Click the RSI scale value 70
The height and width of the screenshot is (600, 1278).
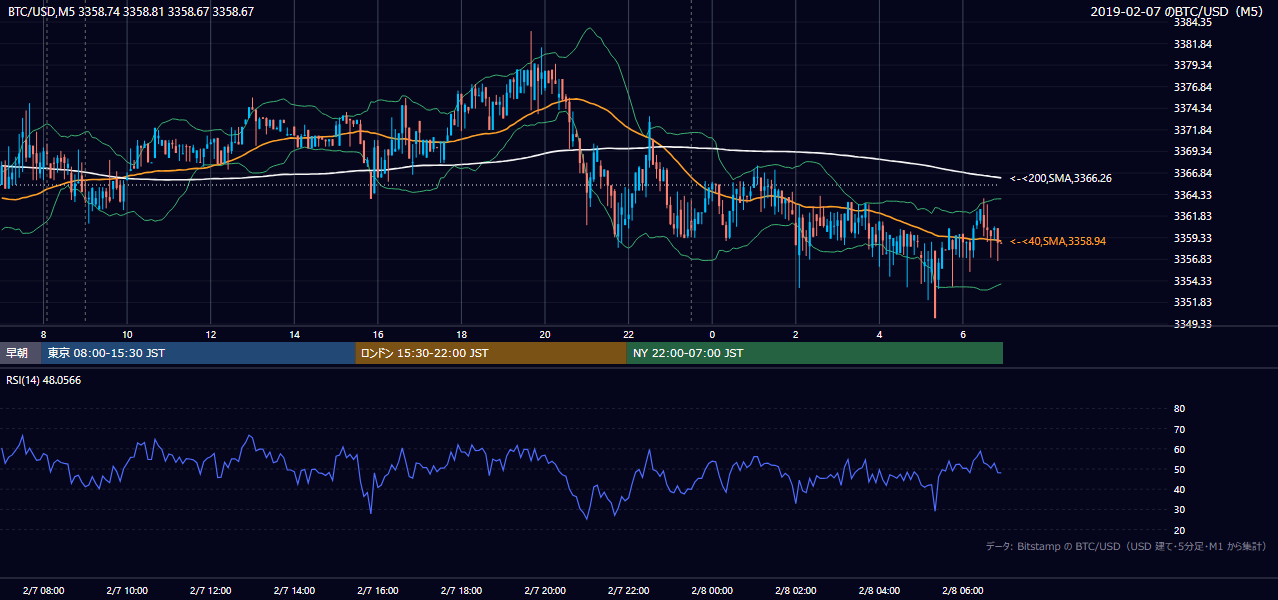[1179, 429]
